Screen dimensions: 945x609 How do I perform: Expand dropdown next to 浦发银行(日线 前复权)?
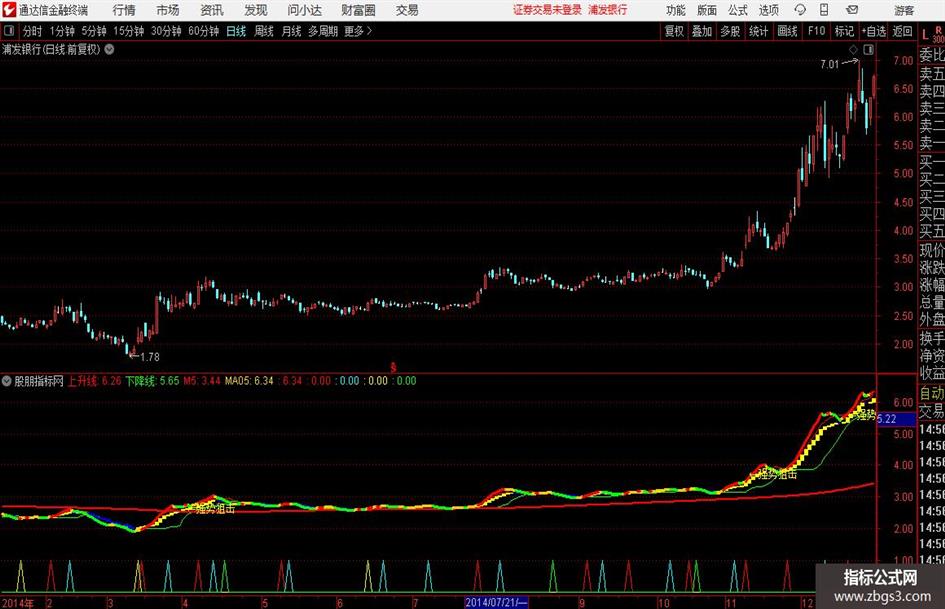pyautogui.click(x=109, y=49)
